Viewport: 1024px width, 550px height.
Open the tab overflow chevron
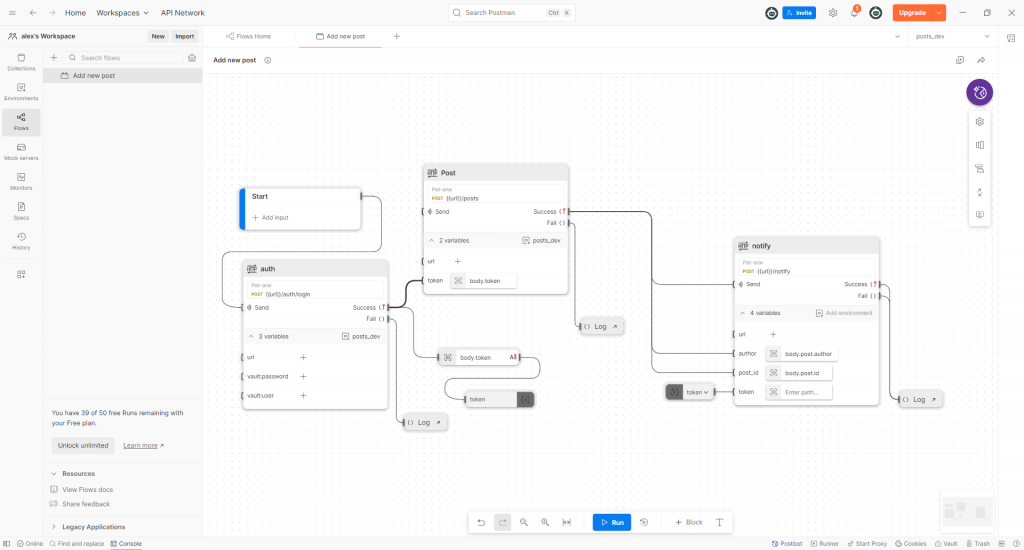tap(897, 37)
